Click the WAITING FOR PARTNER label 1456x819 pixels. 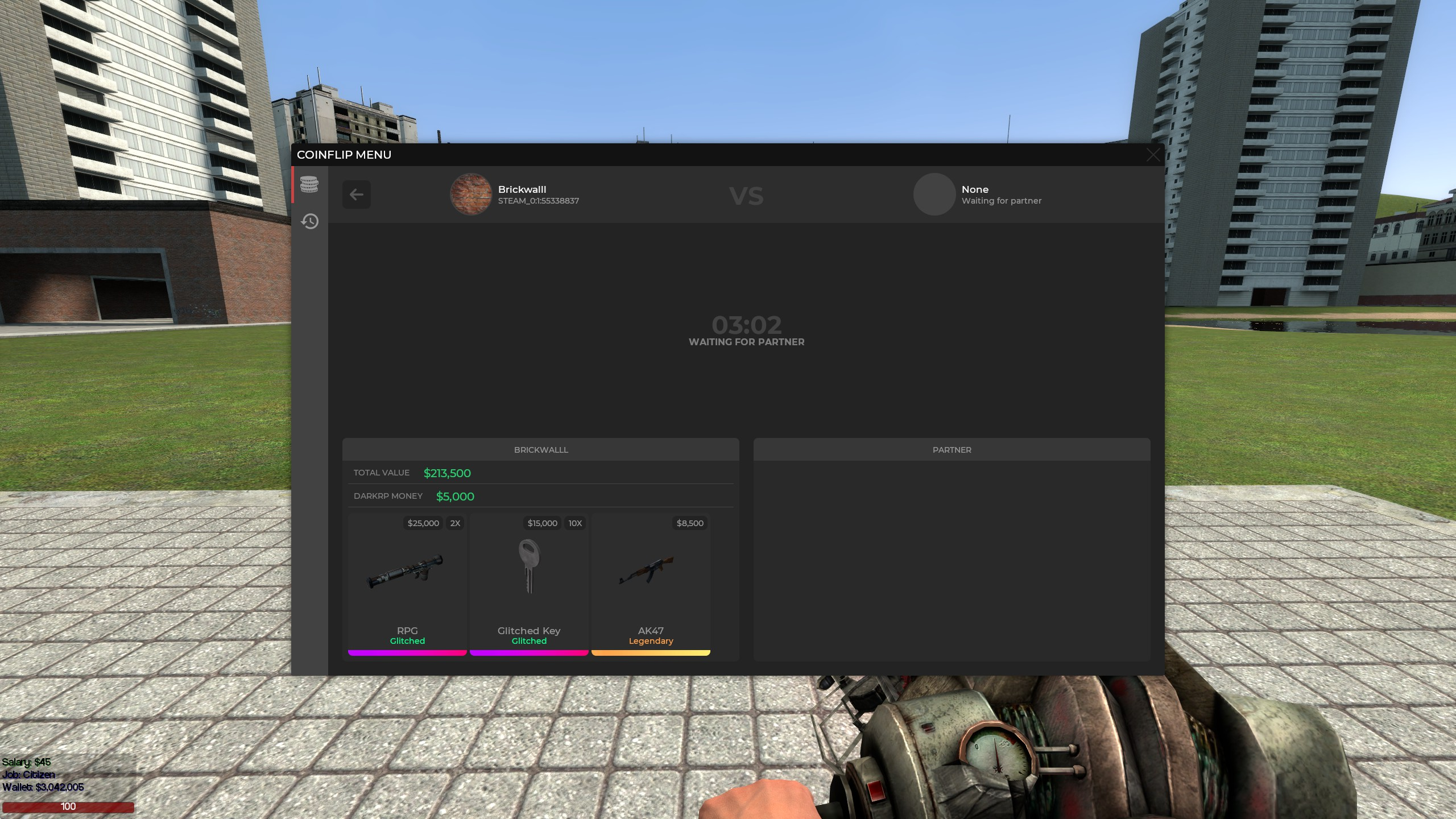[x=747, y=342]
